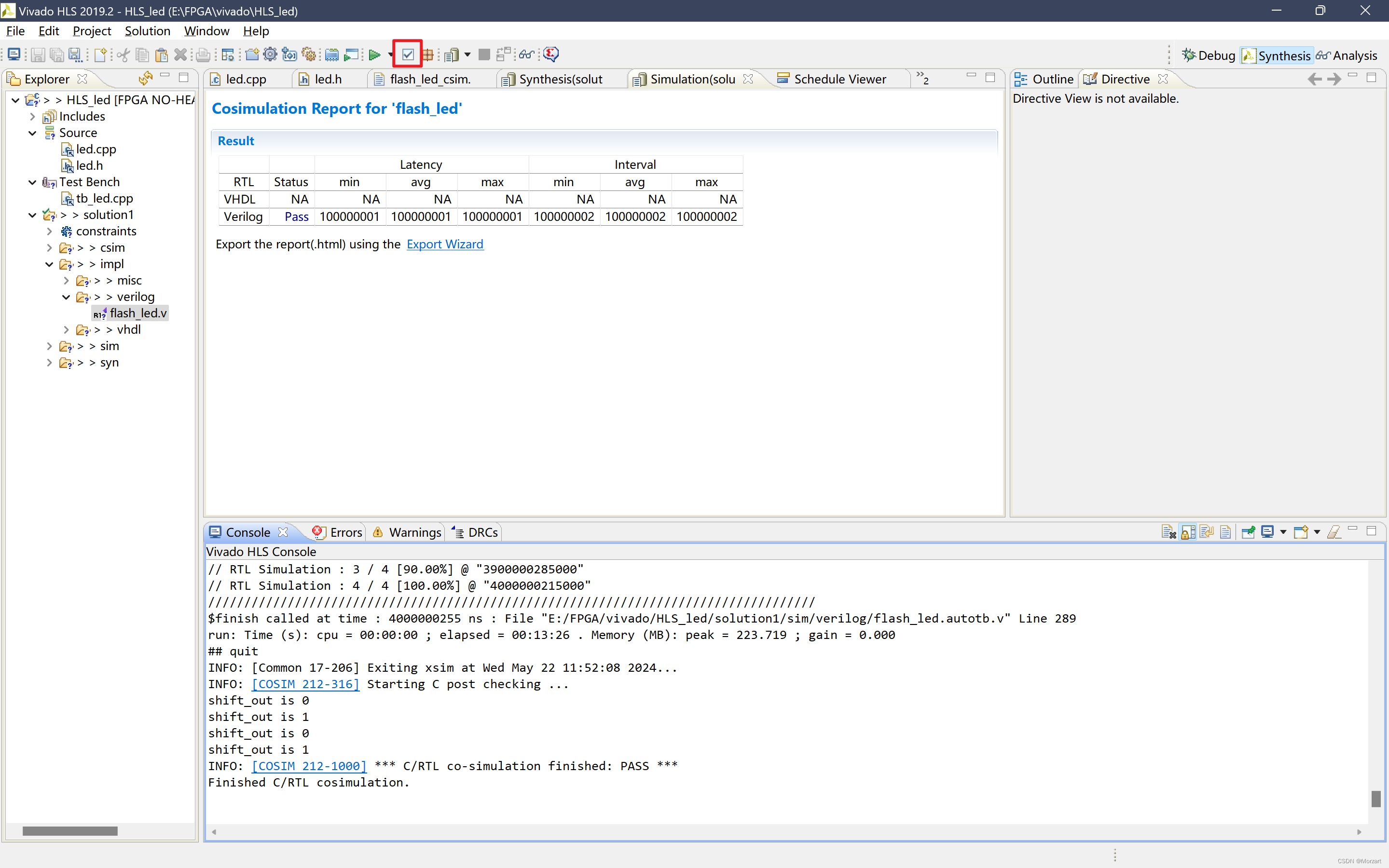1389x868 pixels.
Task: Show hidden editor tabs overflow list
Action: point(922,78)
